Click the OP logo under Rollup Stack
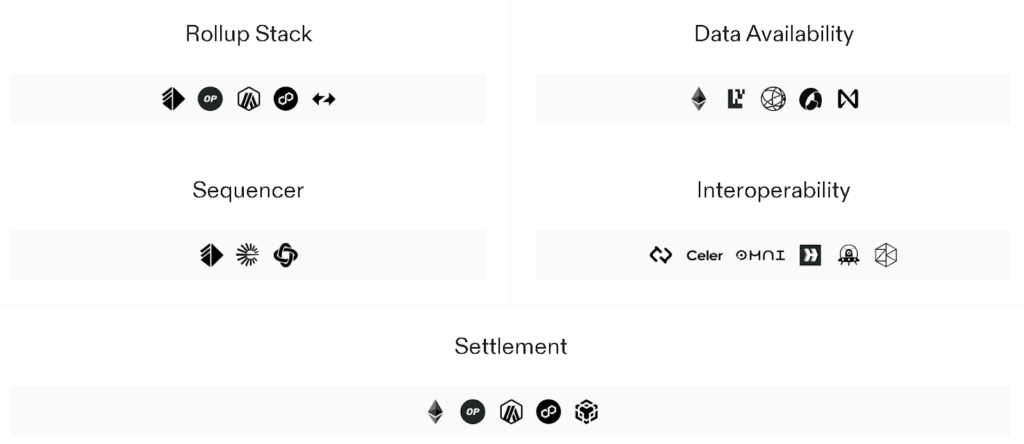Image resolution: width=1024 pixels, height=444 pixels. tap(210, 99)
